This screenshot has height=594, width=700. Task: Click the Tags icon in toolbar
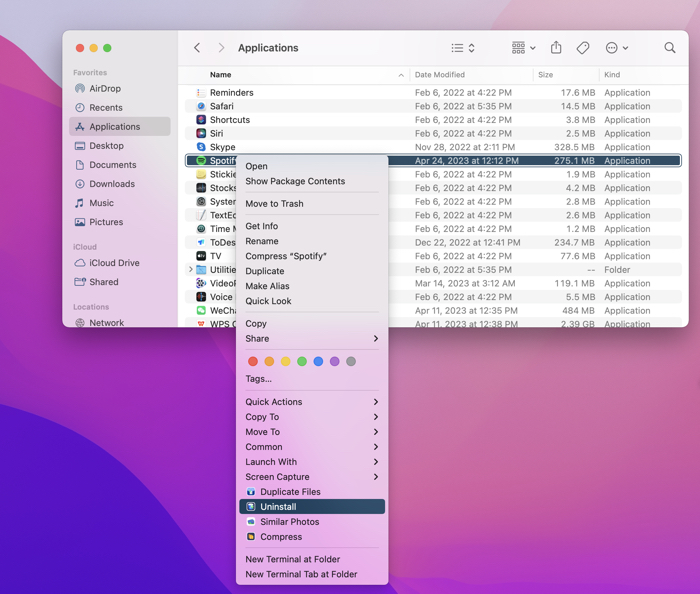pyautogui.click(x=583, y=48)
